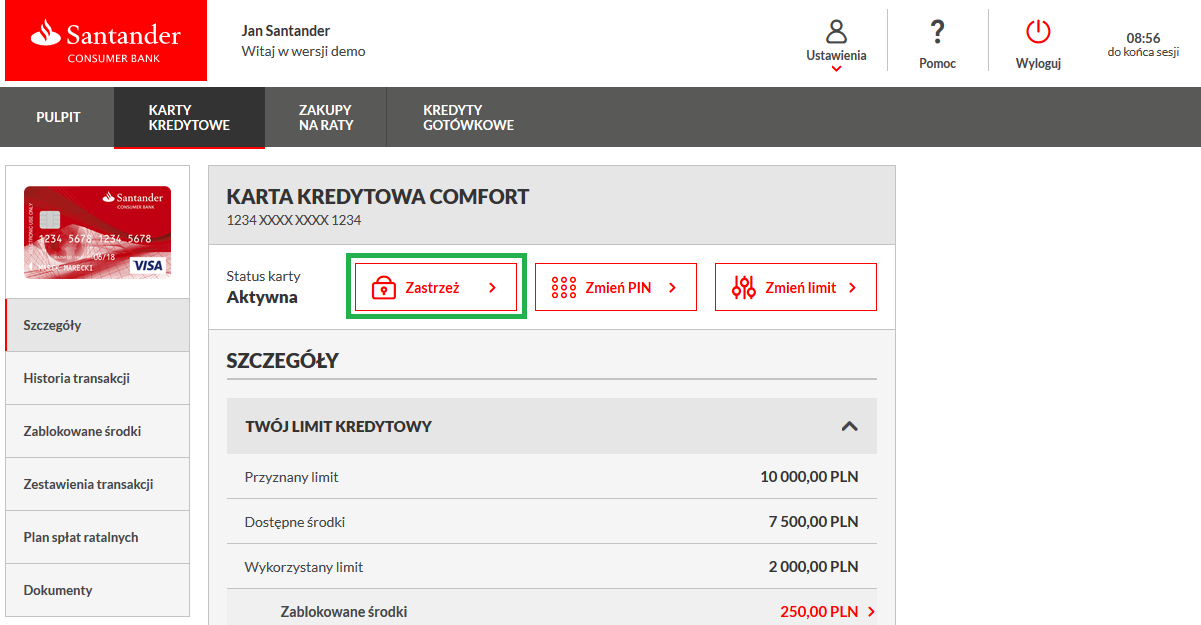1201x625 pixels.
Task: Click the 10 000,00 PLN value
Action: pyautogui.click(x=809, y=477)
